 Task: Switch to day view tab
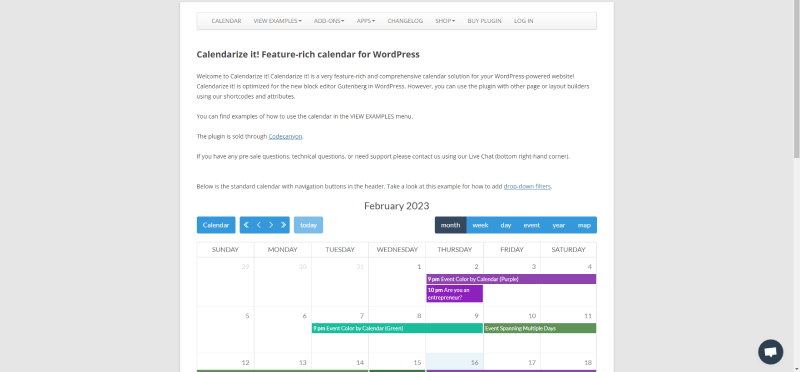506,225
